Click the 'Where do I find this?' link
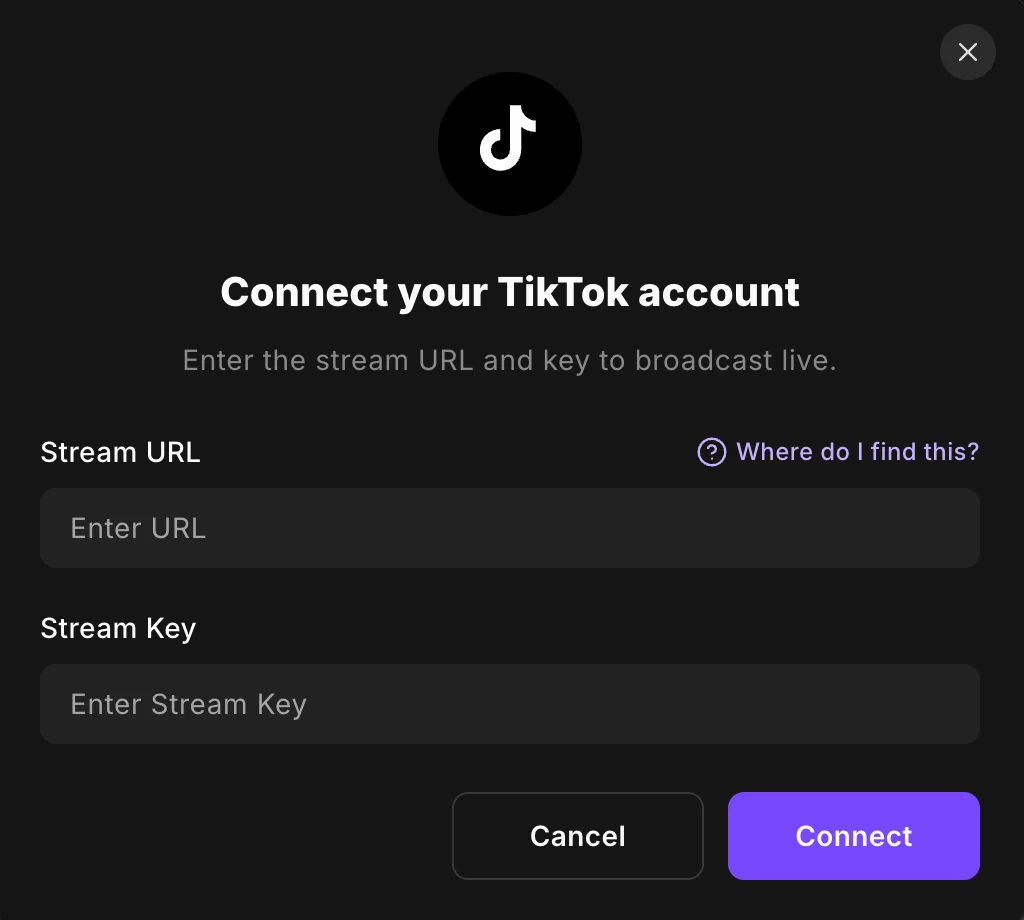 [x=857, y=452]
